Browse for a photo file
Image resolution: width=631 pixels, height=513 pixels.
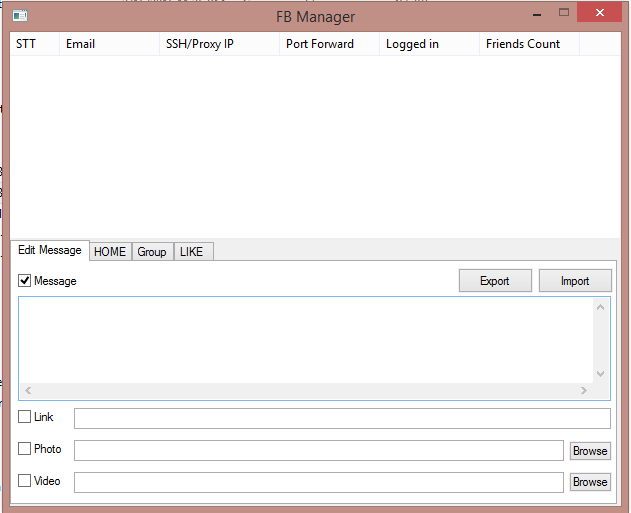(x=590, y=451)
